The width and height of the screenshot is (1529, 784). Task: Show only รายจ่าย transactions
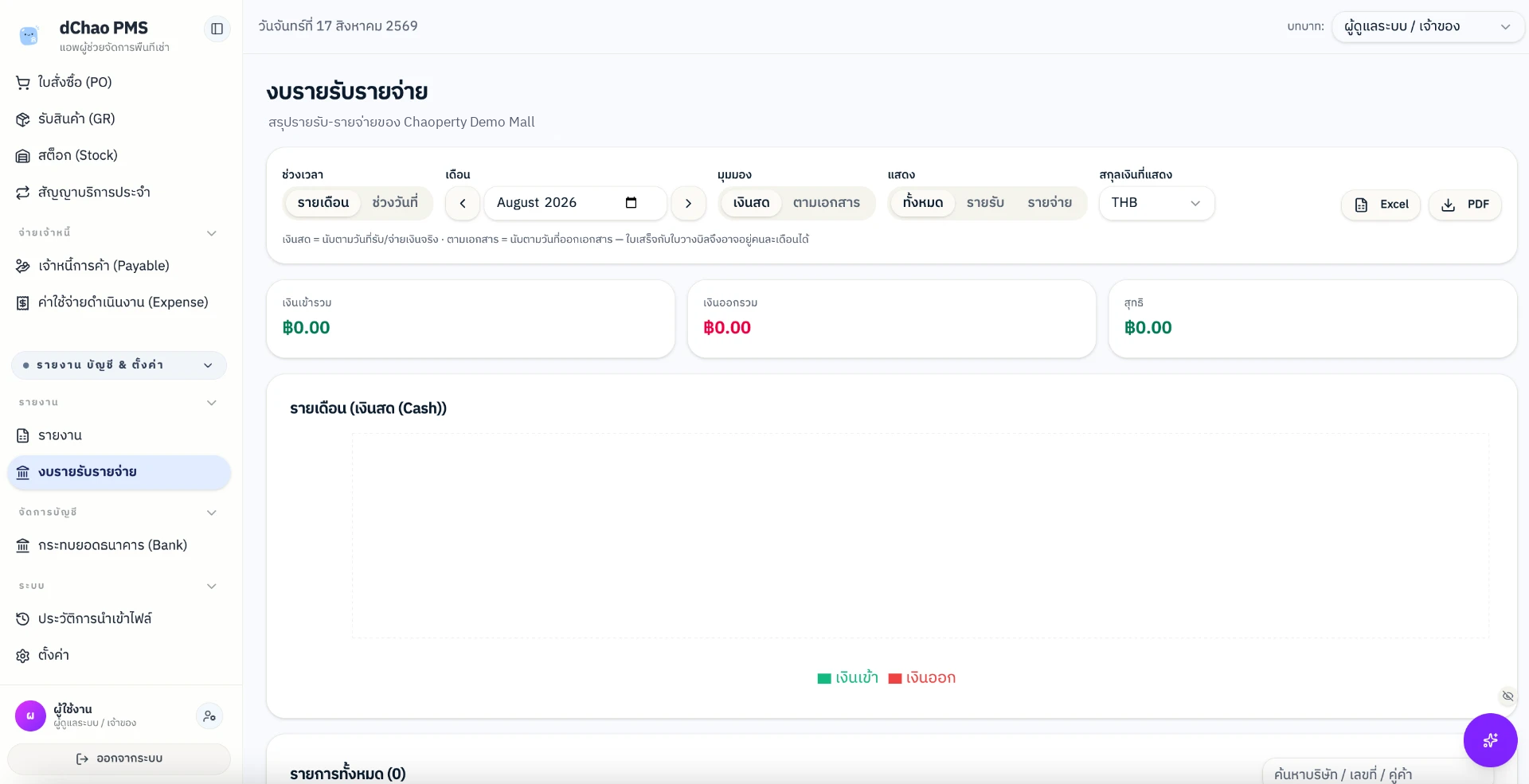(1050, 203)
